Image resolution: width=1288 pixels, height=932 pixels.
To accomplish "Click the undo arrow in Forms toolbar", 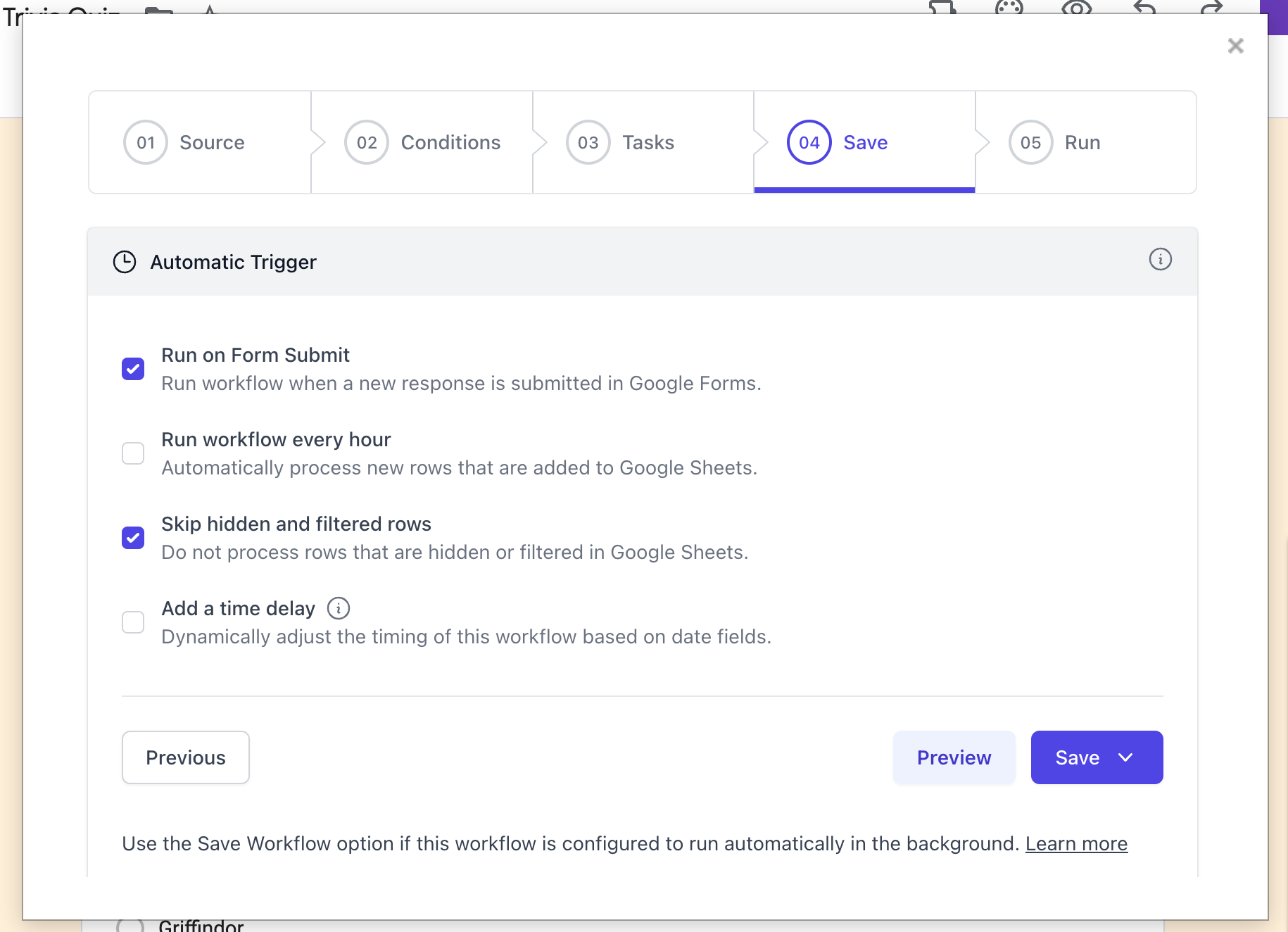I will [1144, 8].
